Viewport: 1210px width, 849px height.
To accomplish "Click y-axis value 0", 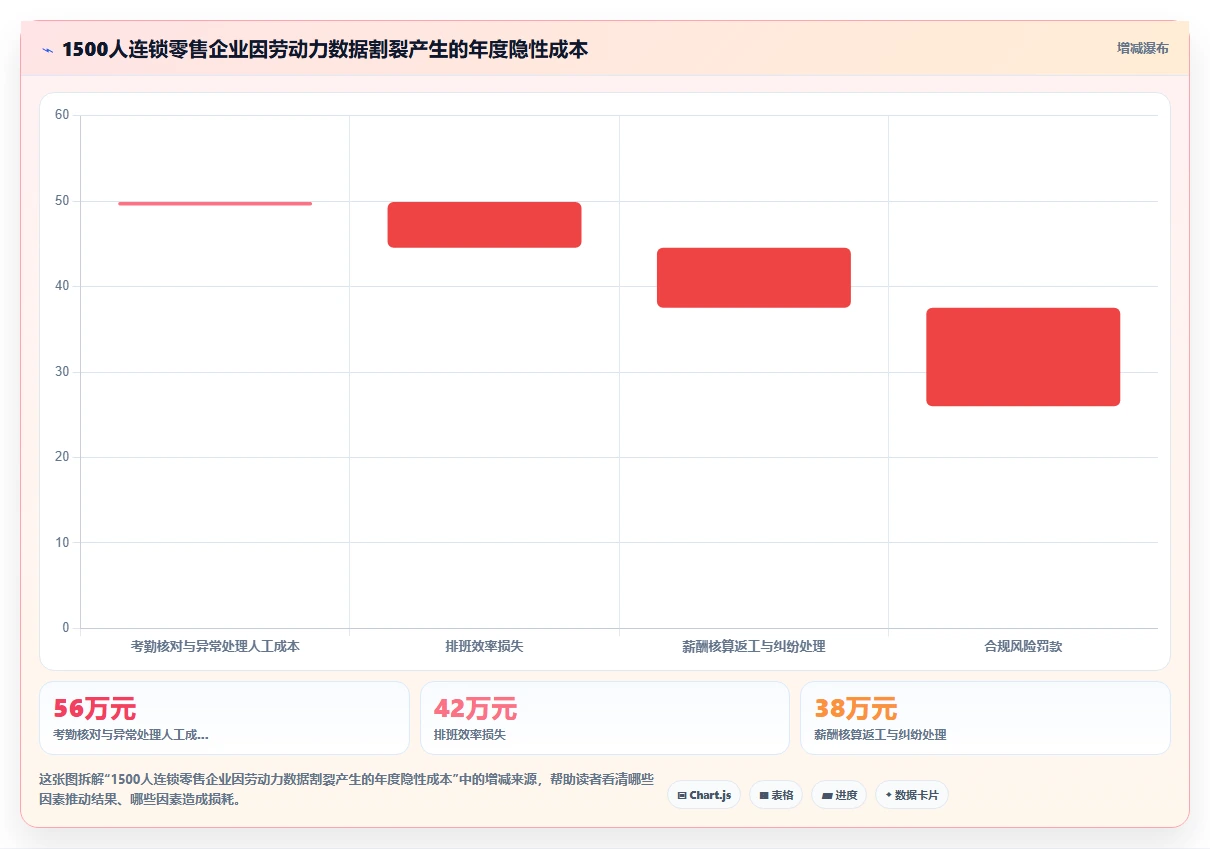I will 66,628.
